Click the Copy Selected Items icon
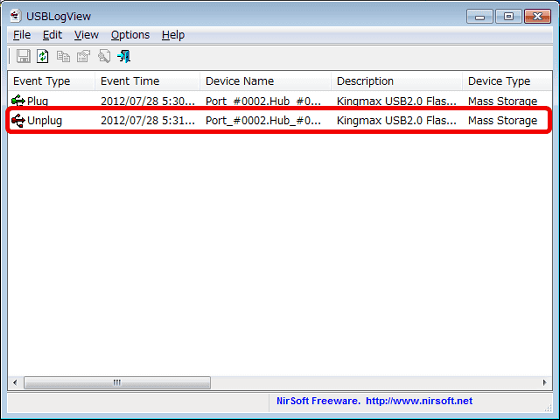 (64, 56)
